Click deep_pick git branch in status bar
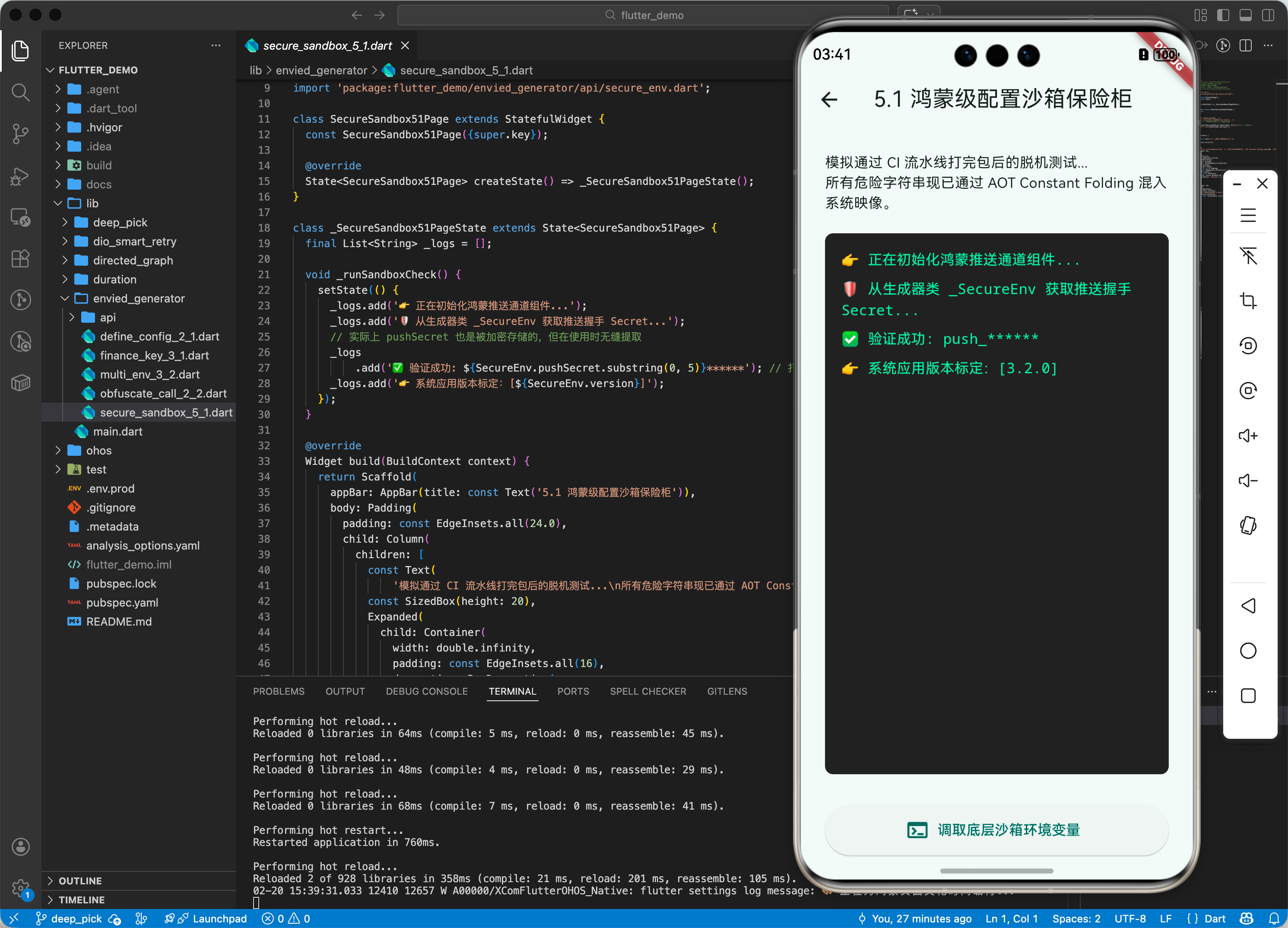The height and width of the screenshot is (928, 1288). point(69,918)
